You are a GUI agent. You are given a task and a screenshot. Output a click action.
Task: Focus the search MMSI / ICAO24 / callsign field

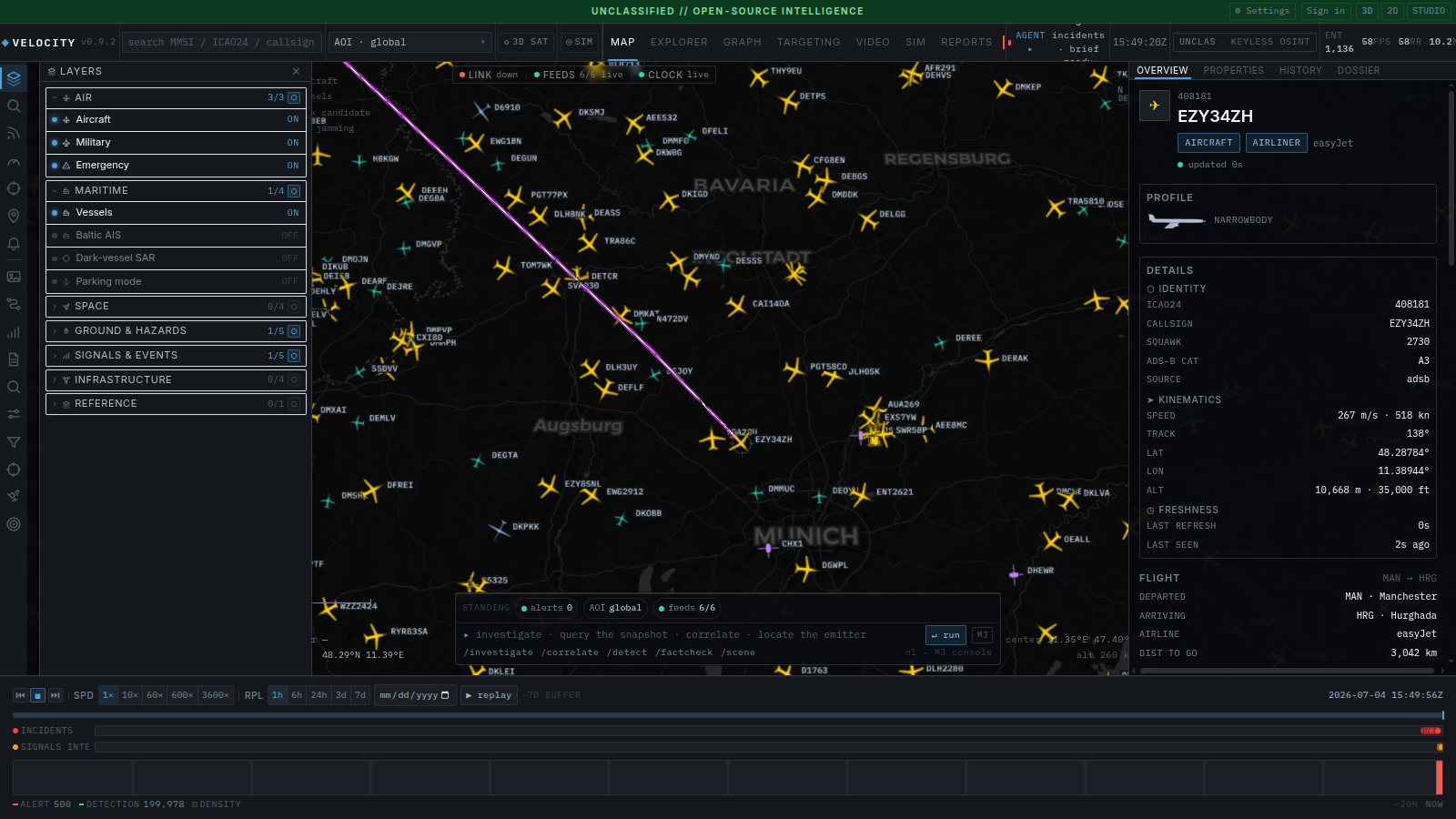click(222, 42)
